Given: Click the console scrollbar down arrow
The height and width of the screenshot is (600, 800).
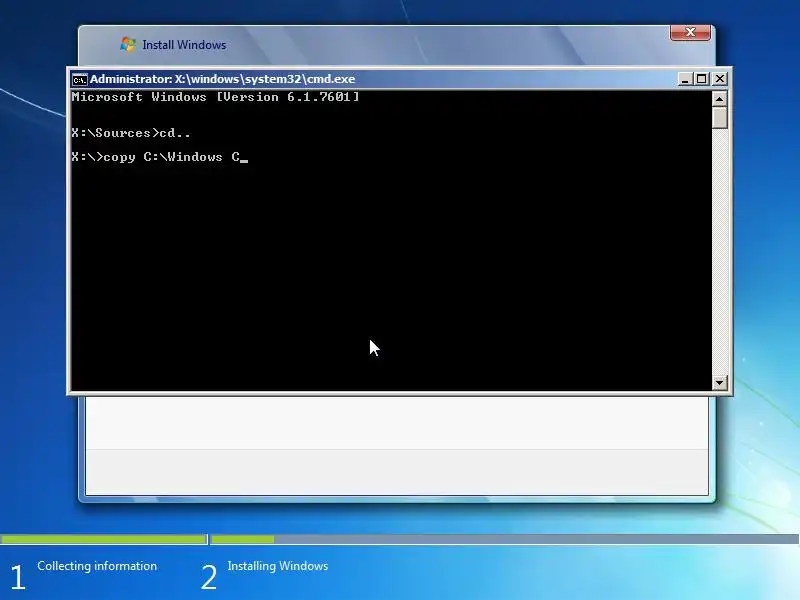Looking at the screenshot, I should (x=719, y=383).
